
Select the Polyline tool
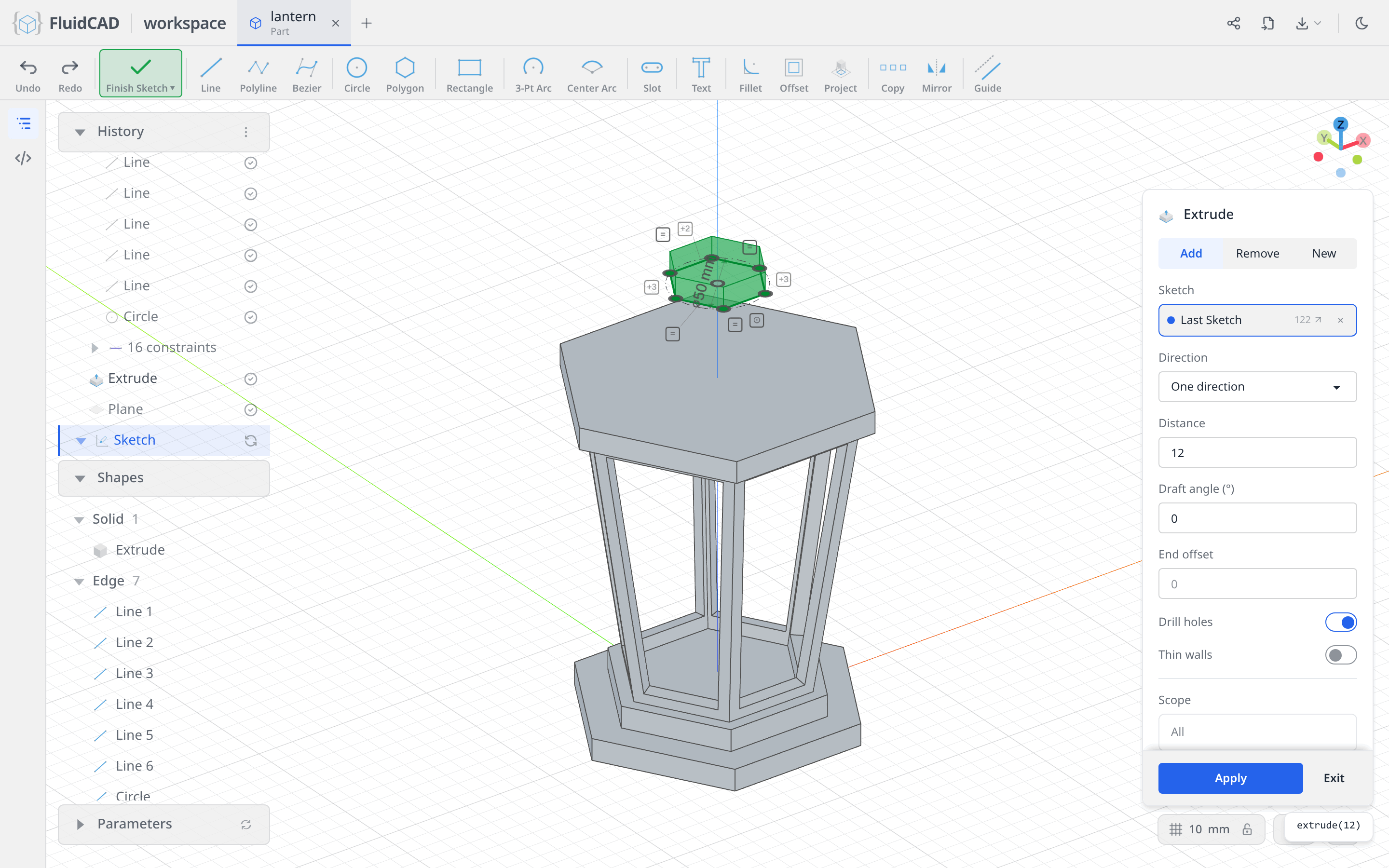[x=258, y=75]
